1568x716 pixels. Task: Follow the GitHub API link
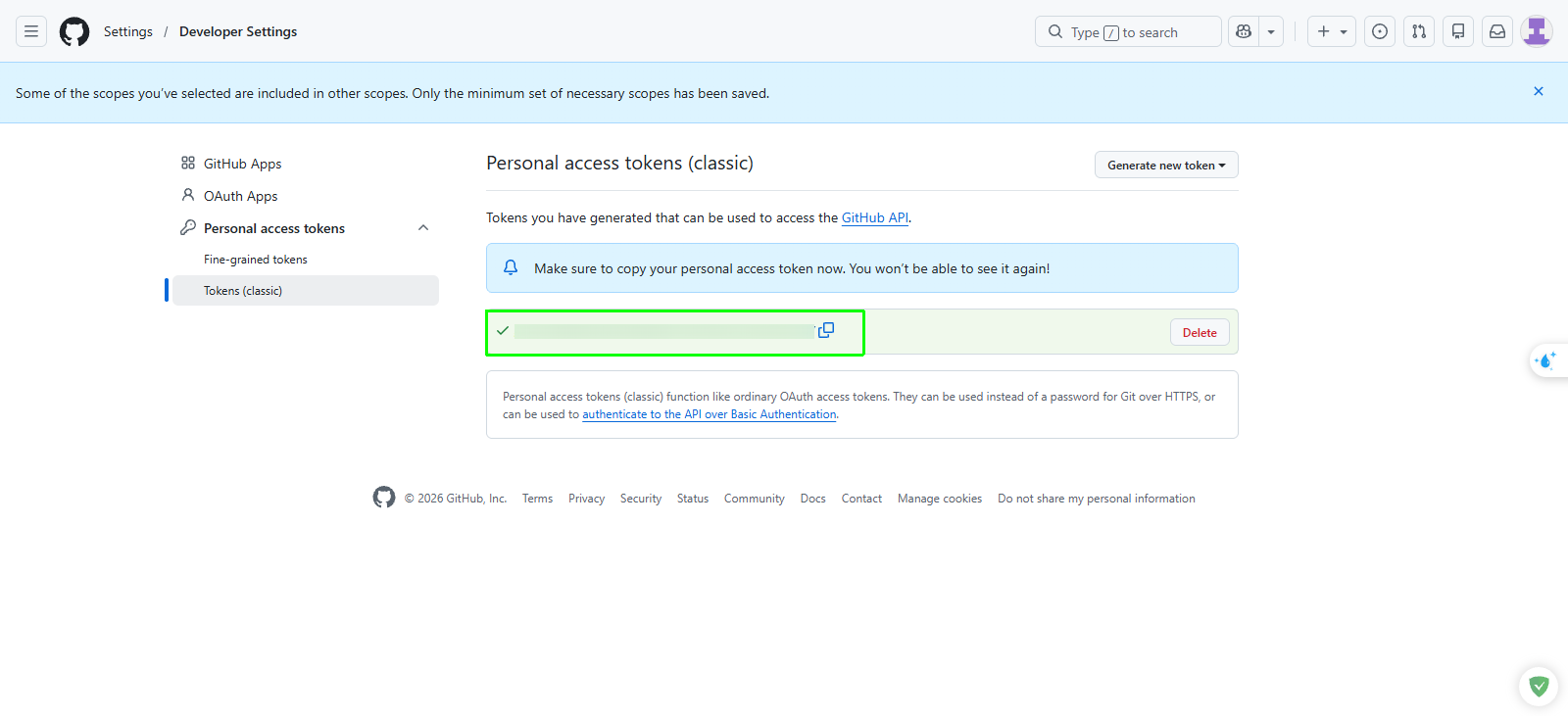(875, 217)
